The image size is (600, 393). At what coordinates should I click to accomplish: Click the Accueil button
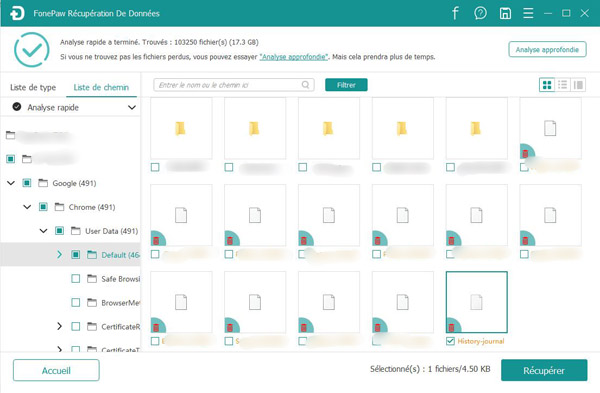tap(56, 370)
